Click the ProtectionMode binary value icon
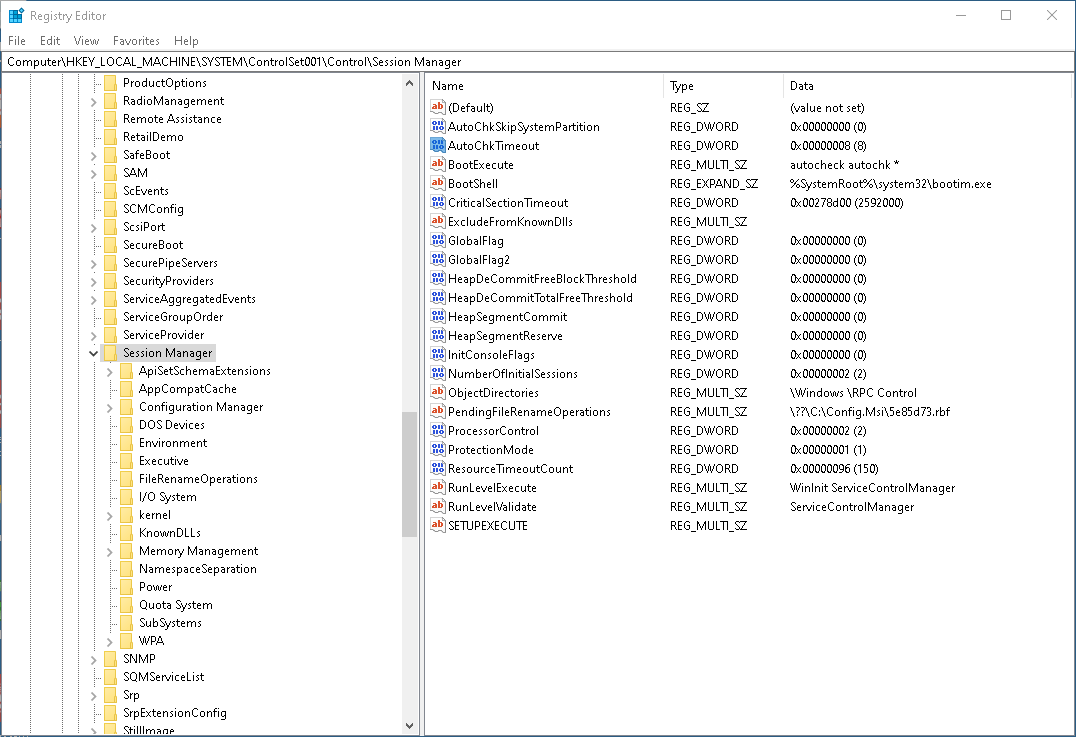The width and height of the screenshot is (1076, 737). click(437, 450)
